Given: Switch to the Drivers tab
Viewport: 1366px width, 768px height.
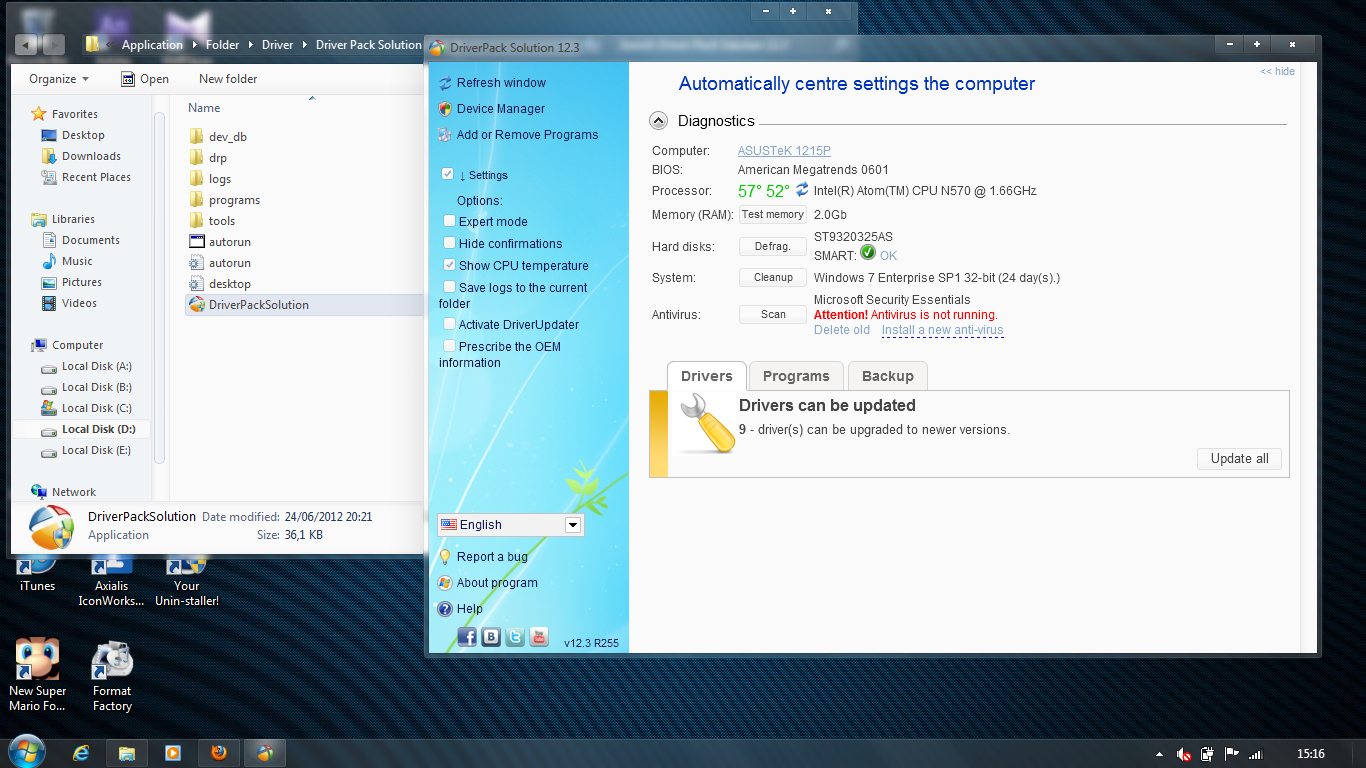Looking at the screenshot, I should pyautogui.click(x=707, y=376).
